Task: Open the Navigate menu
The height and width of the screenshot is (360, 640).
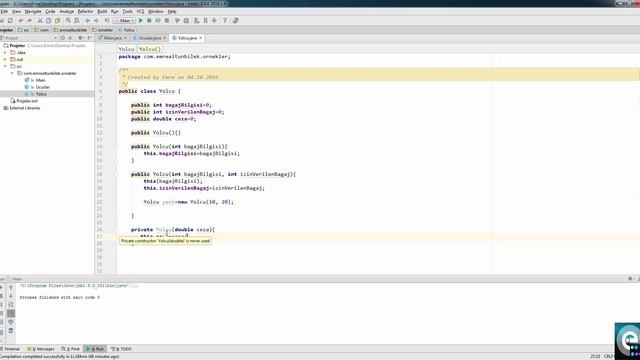Action: tap(33, 11)
